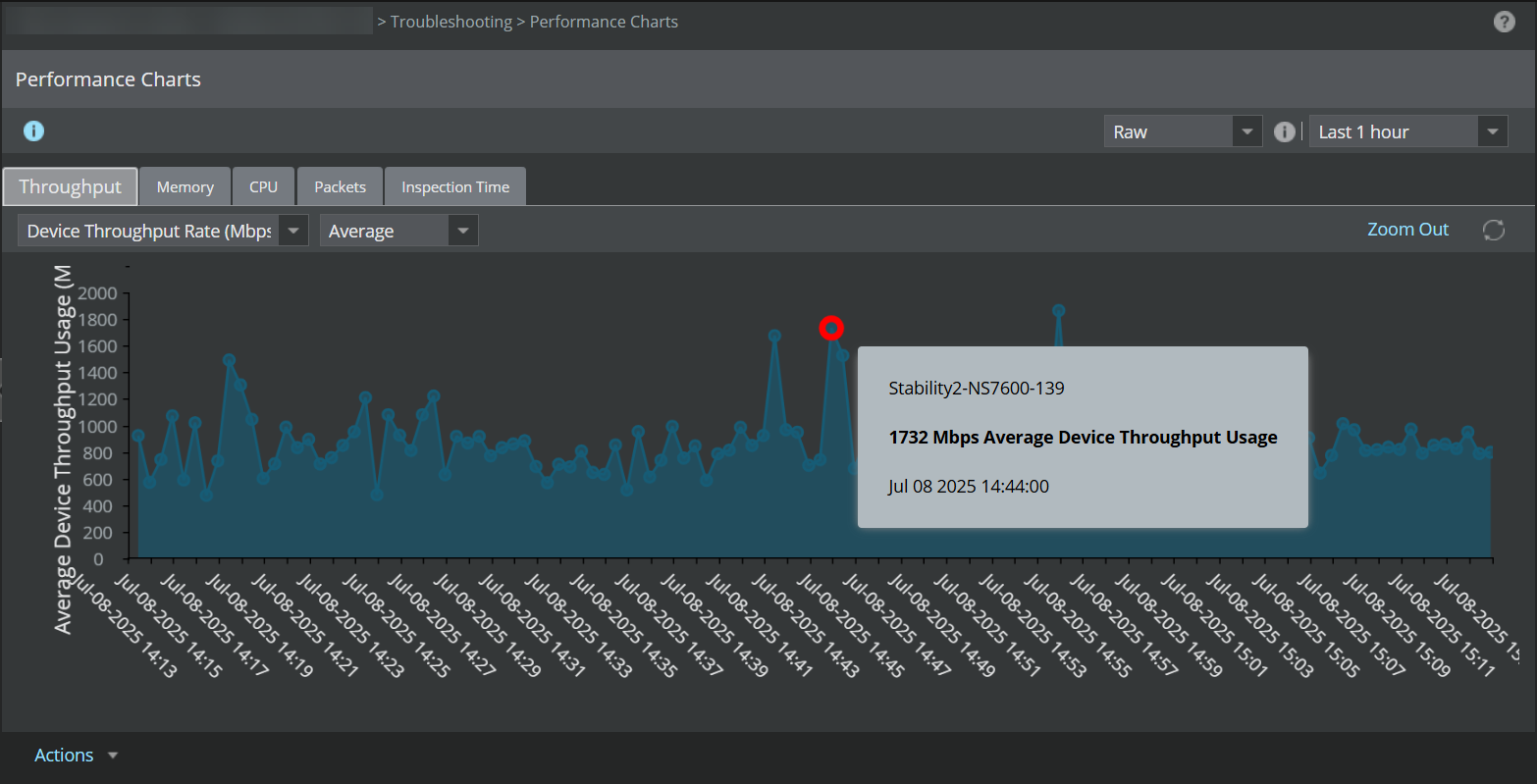Click the Performance Charts panel heading
Image resolution: width=1537 pixels, height=784 pixels.
[108, 79]
